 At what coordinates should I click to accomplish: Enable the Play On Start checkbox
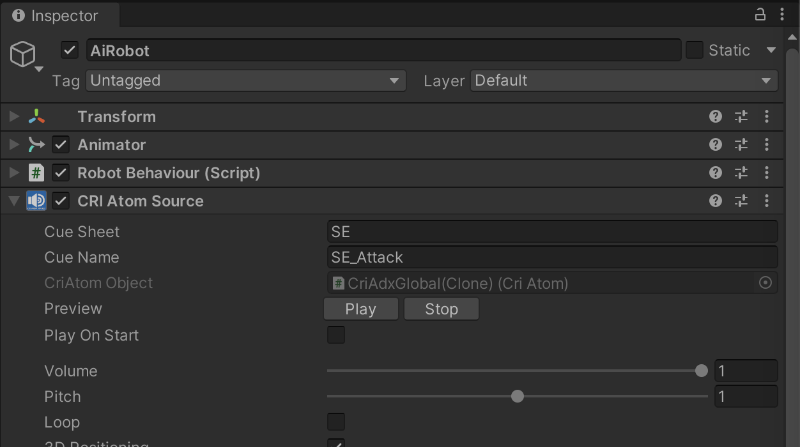(336, 335)
